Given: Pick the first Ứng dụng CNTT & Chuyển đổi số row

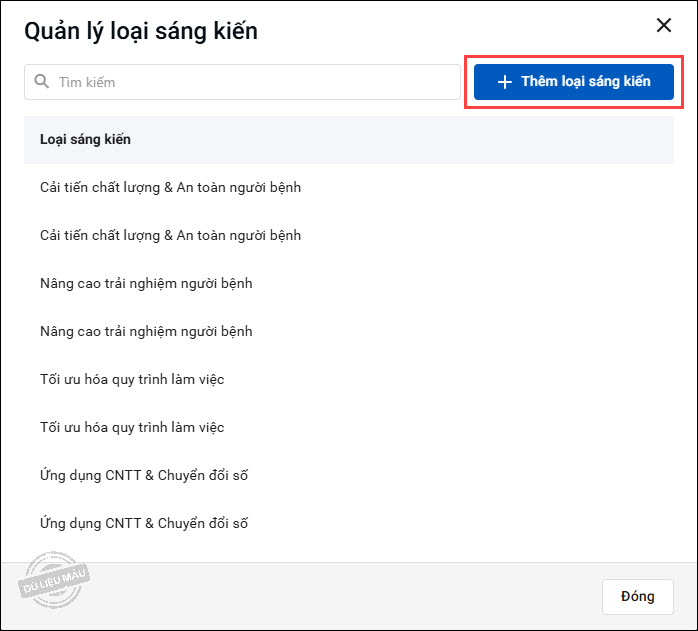Looking at the screenshot, I should tap(144, 475).
